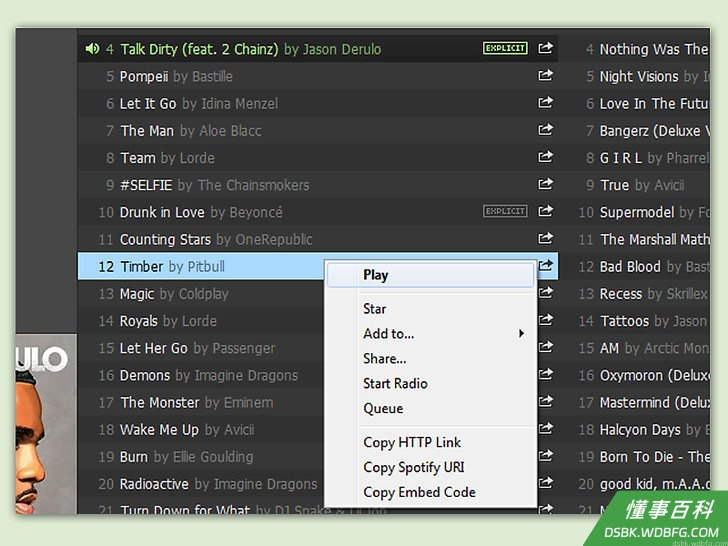Image resolution: width=728 pixels, height=546 pixels.
Task: Open the Add to... submenu
Action: coord(431,334)
